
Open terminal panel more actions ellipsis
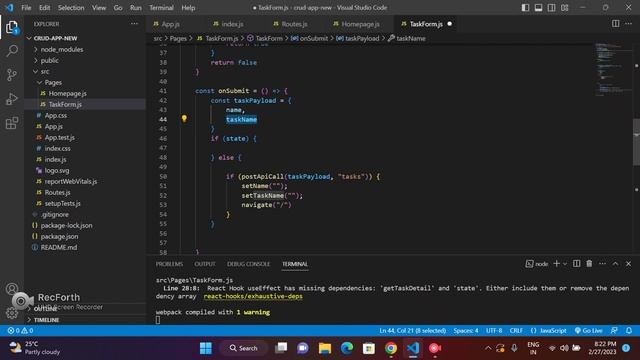click(602, 264)
